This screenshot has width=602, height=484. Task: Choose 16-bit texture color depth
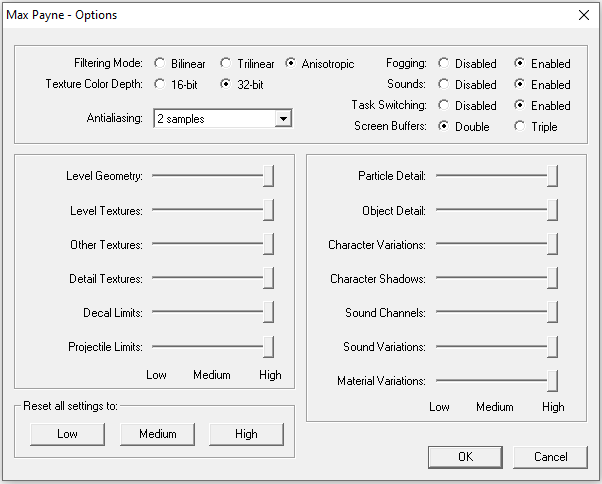coord(160,84)
